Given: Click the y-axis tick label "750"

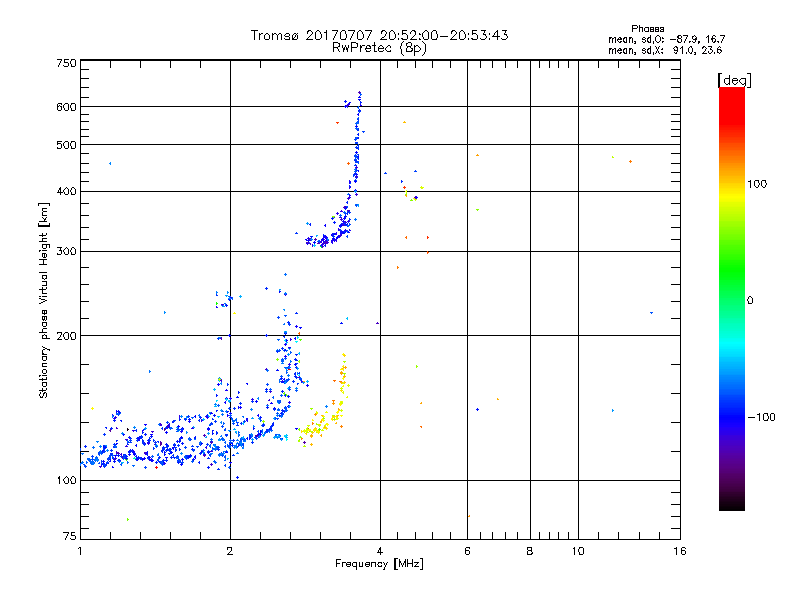Looking at the screenshot, I should 66,63.
